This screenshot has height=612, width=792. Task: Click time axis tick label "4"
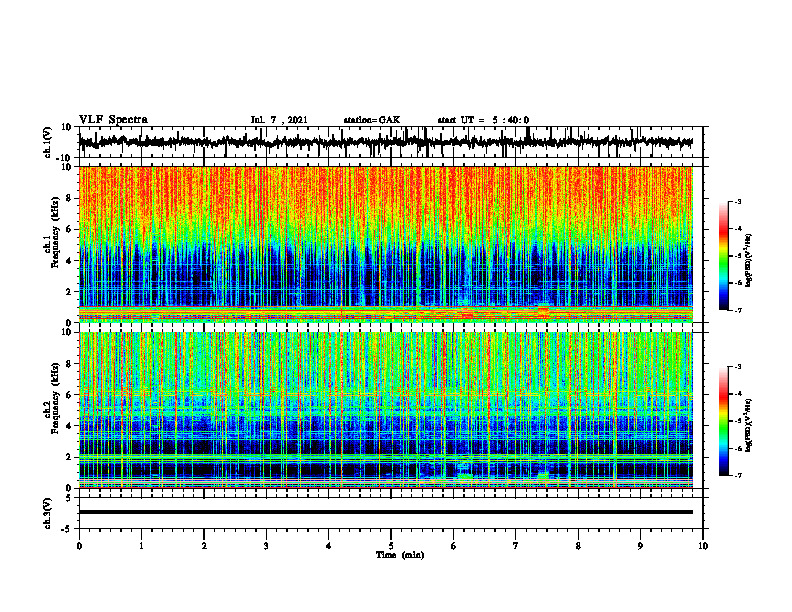[329, 546]
